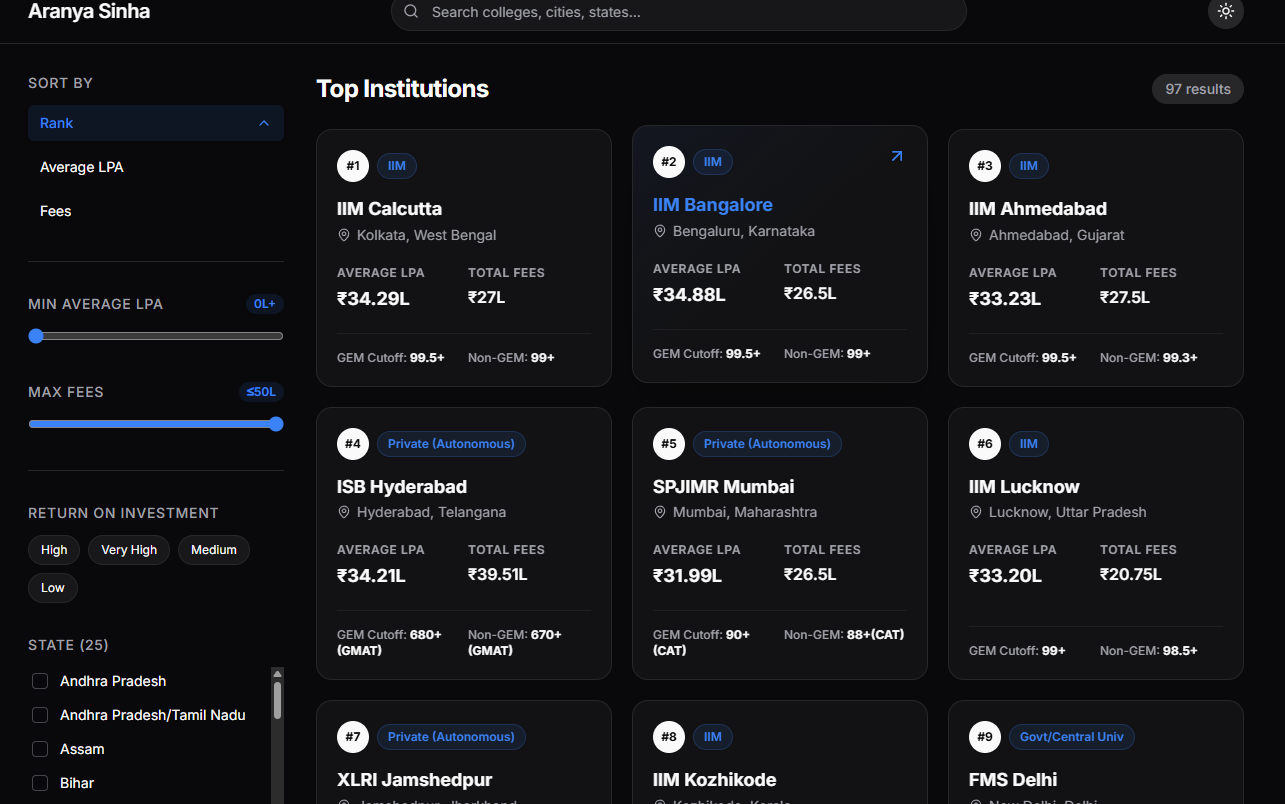This screenshot has height=804, width=1285.
Task: Click the #5 rank badge
Action: click(x=669, y=444)
